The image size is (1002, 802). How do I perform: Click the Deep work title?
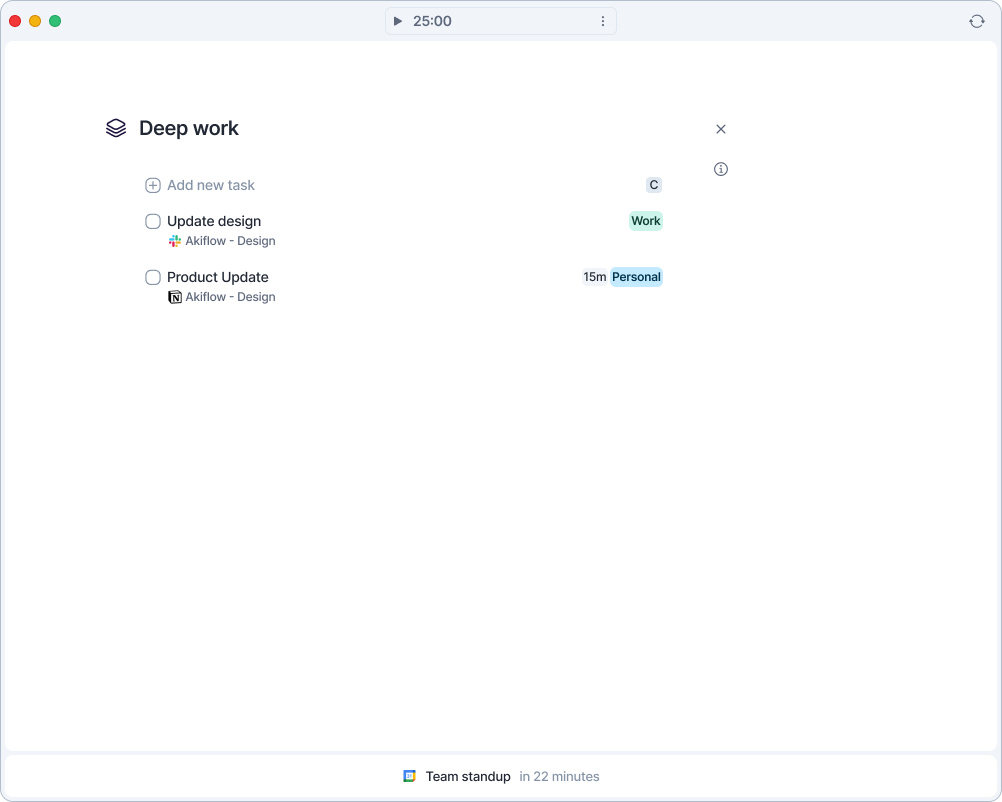pyautogui.click(x=189, y=128)
